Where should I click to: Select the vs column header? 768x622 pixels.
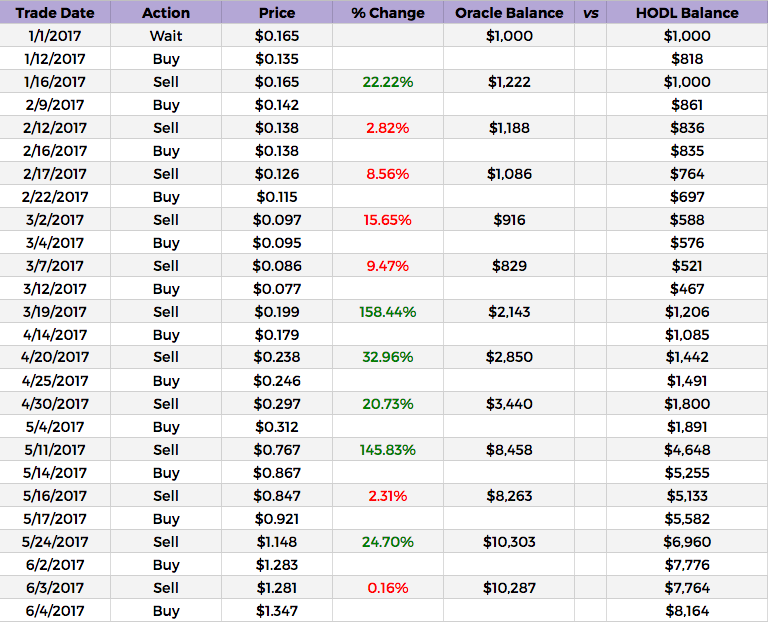click(x=590, y=13)
